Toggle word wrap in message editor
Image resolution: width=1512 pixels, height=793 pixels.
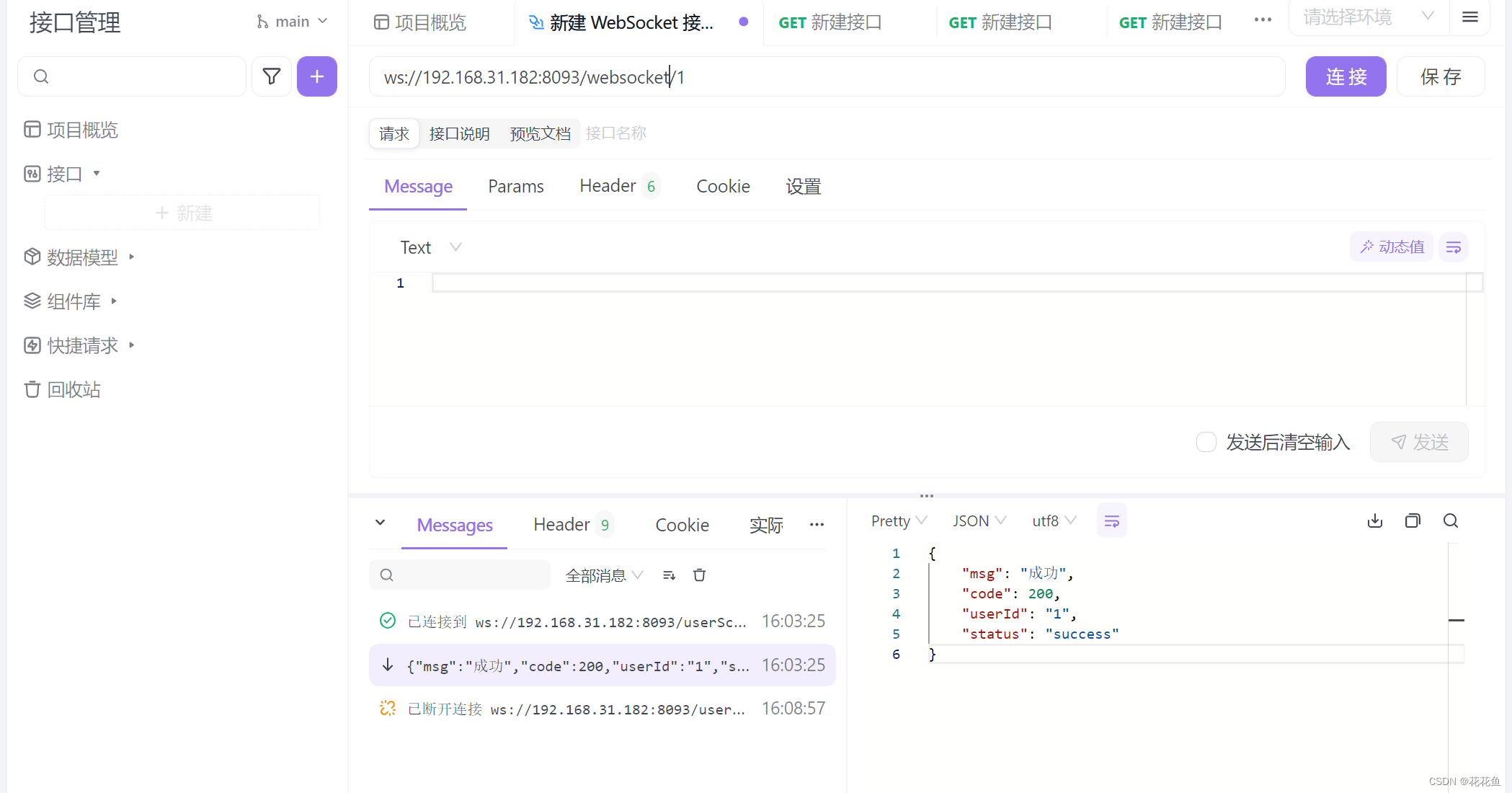(x=1454, y=248)
